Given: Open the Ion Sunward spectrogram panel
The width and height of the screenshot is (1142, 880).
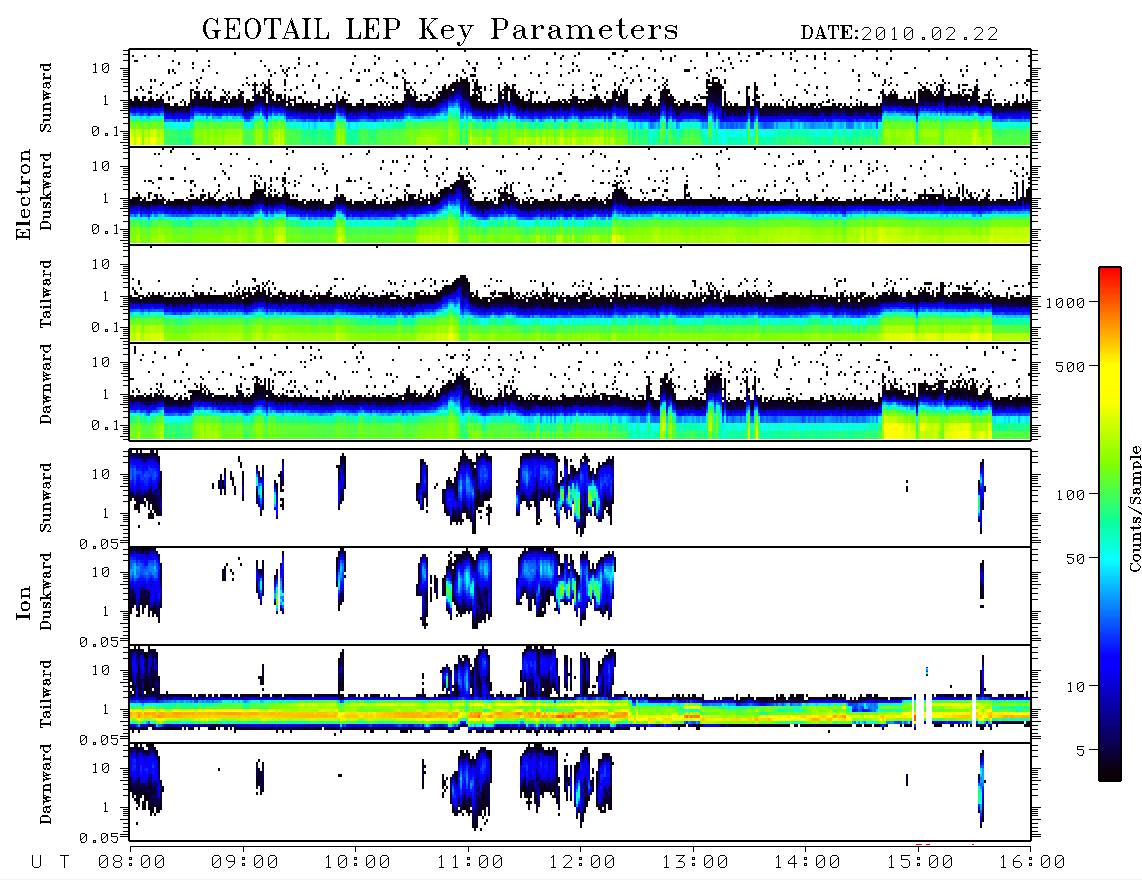Looking at the screenshot, I should [580, 498].
